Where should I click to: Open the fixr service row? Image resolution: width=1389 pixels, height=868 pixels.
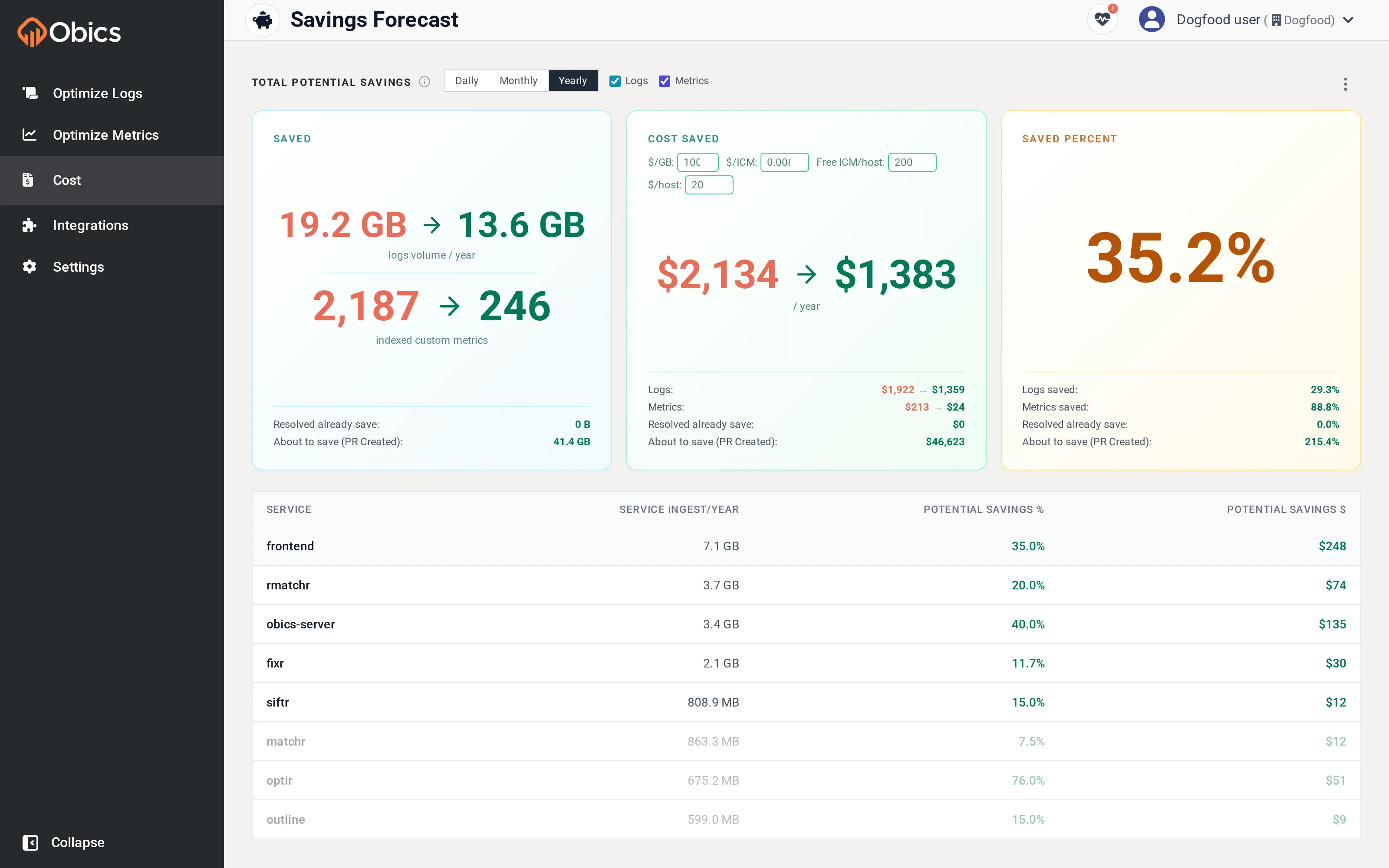[806, 663]
